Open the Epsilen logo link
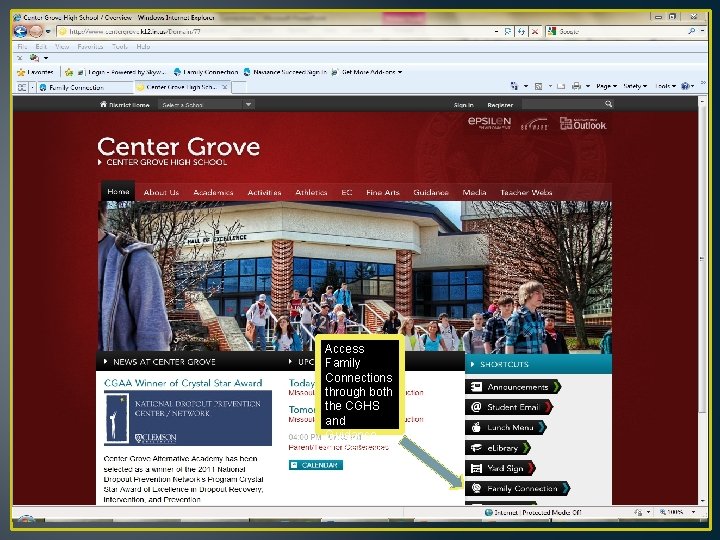 point(489,122)
